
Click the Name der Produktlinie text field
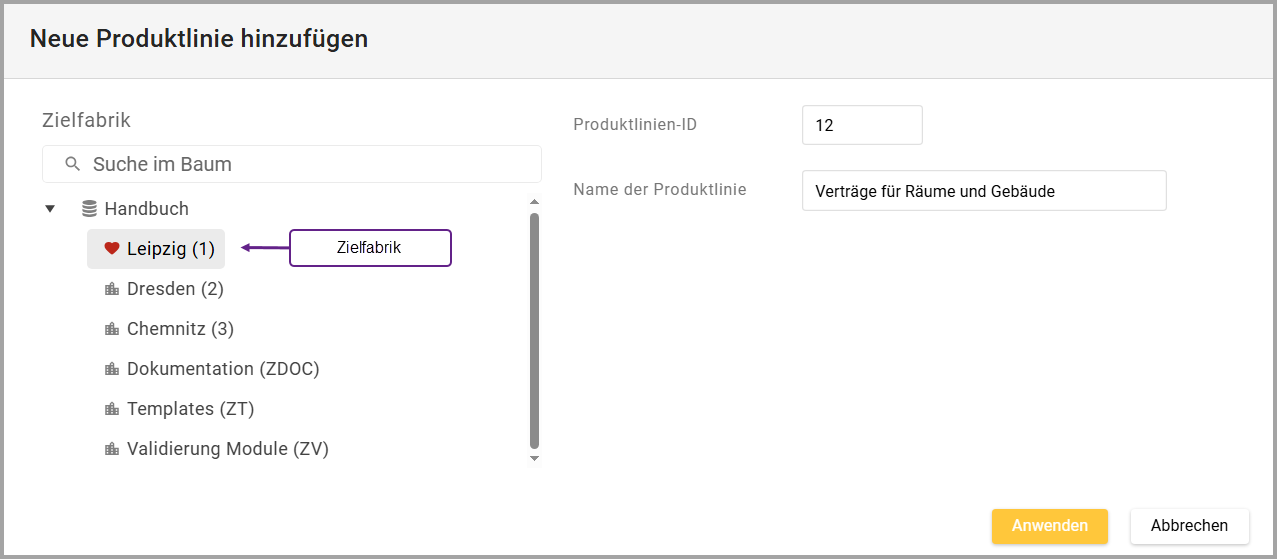(x=983, y=191)
